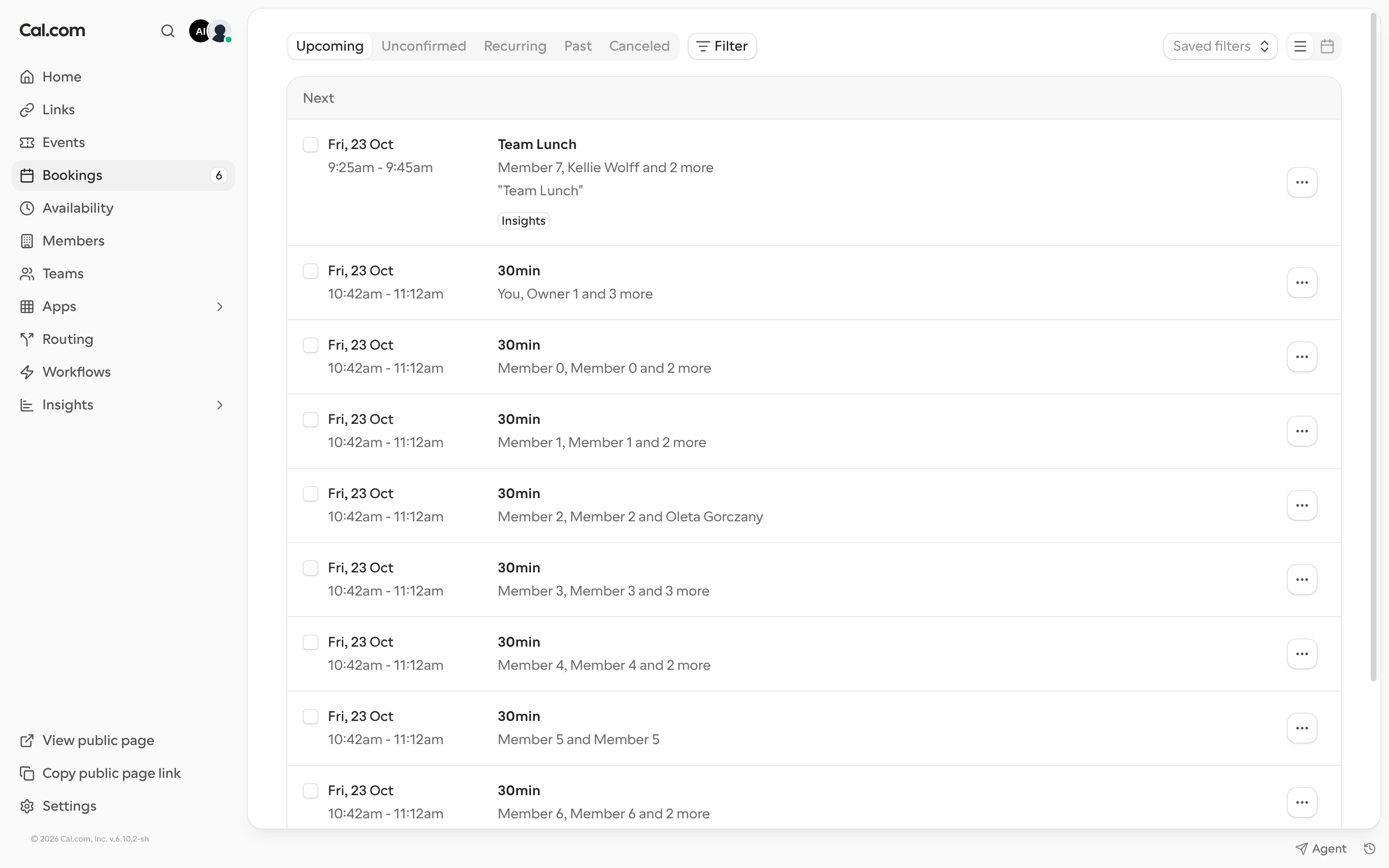Tick the Member 5 and Member 5 checkbox
The image size is (1389, 868).
point(311,717)
